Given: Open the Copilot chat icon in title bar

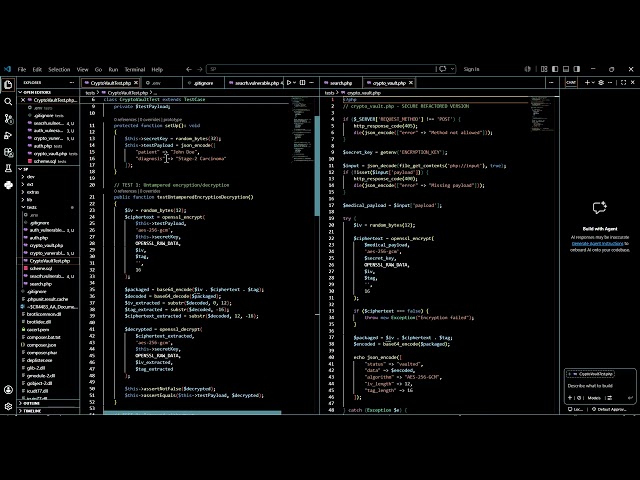Looking at the screenshot, I should [x=443, y=69].
